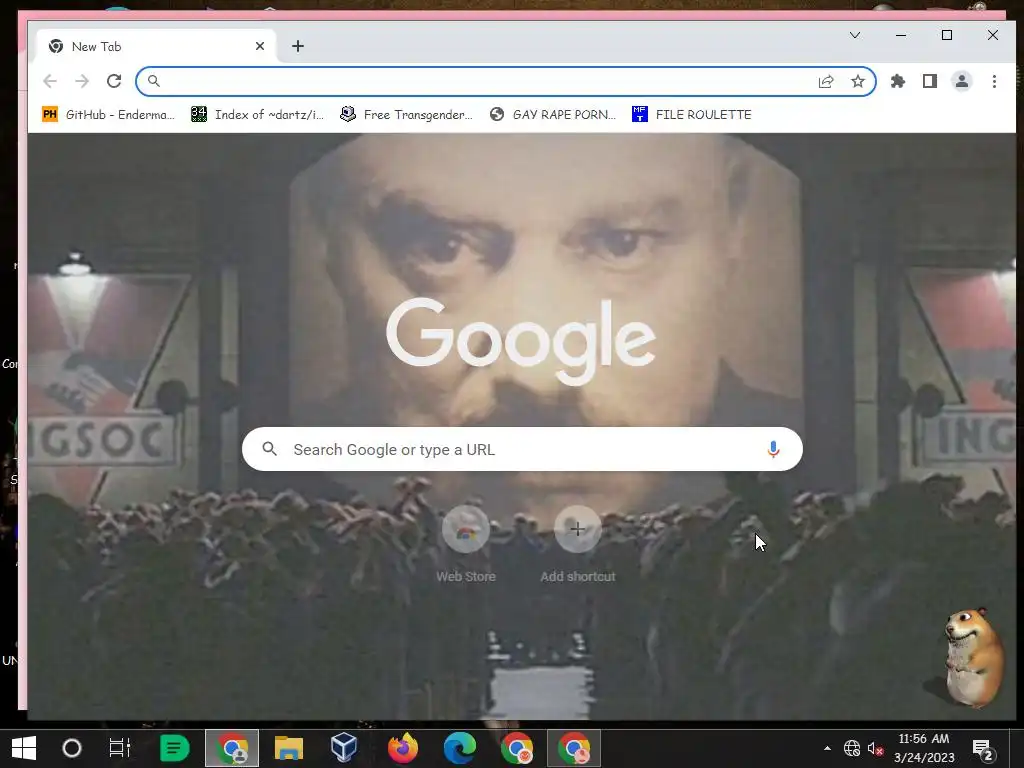Launch Microsoft Edge from taskbar
The width and height of the screenshot is (1024, 768).
pos(460,748)
